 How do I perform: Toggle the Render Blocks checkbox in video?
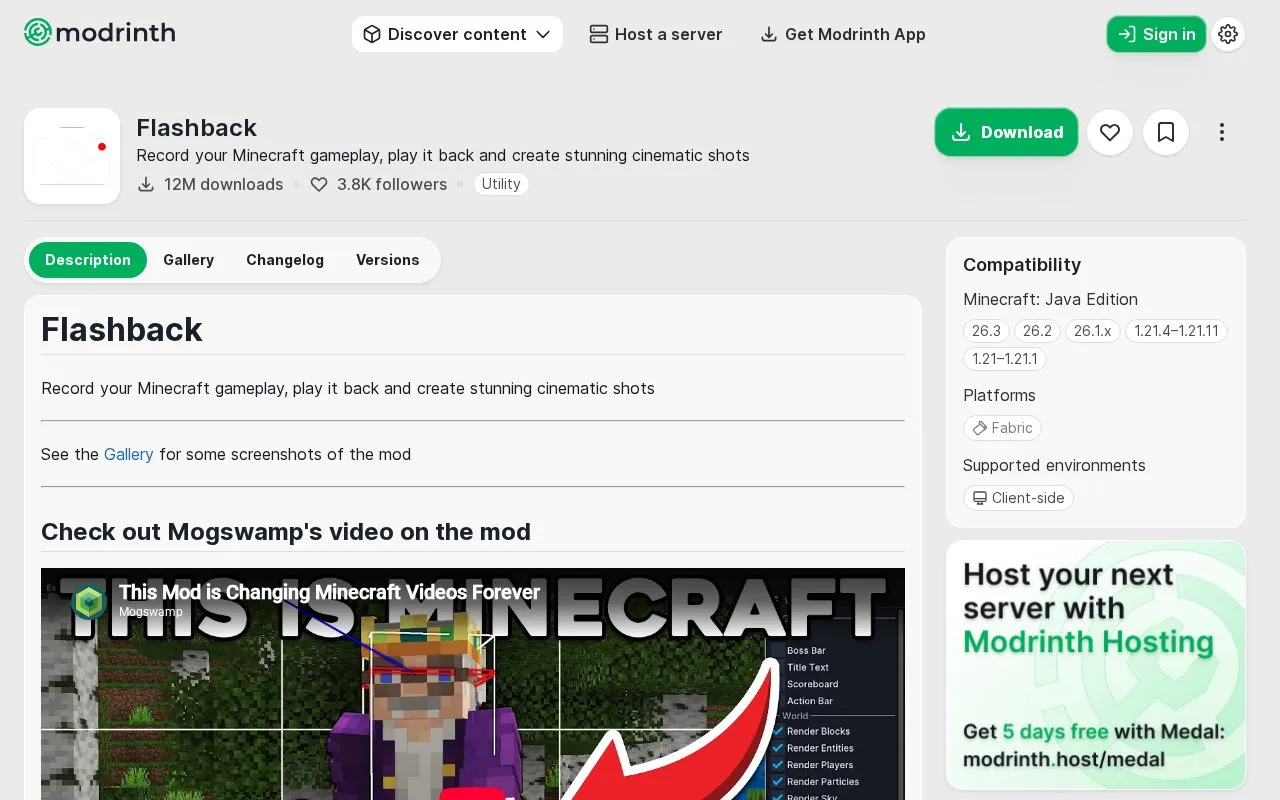pos(778,731)
